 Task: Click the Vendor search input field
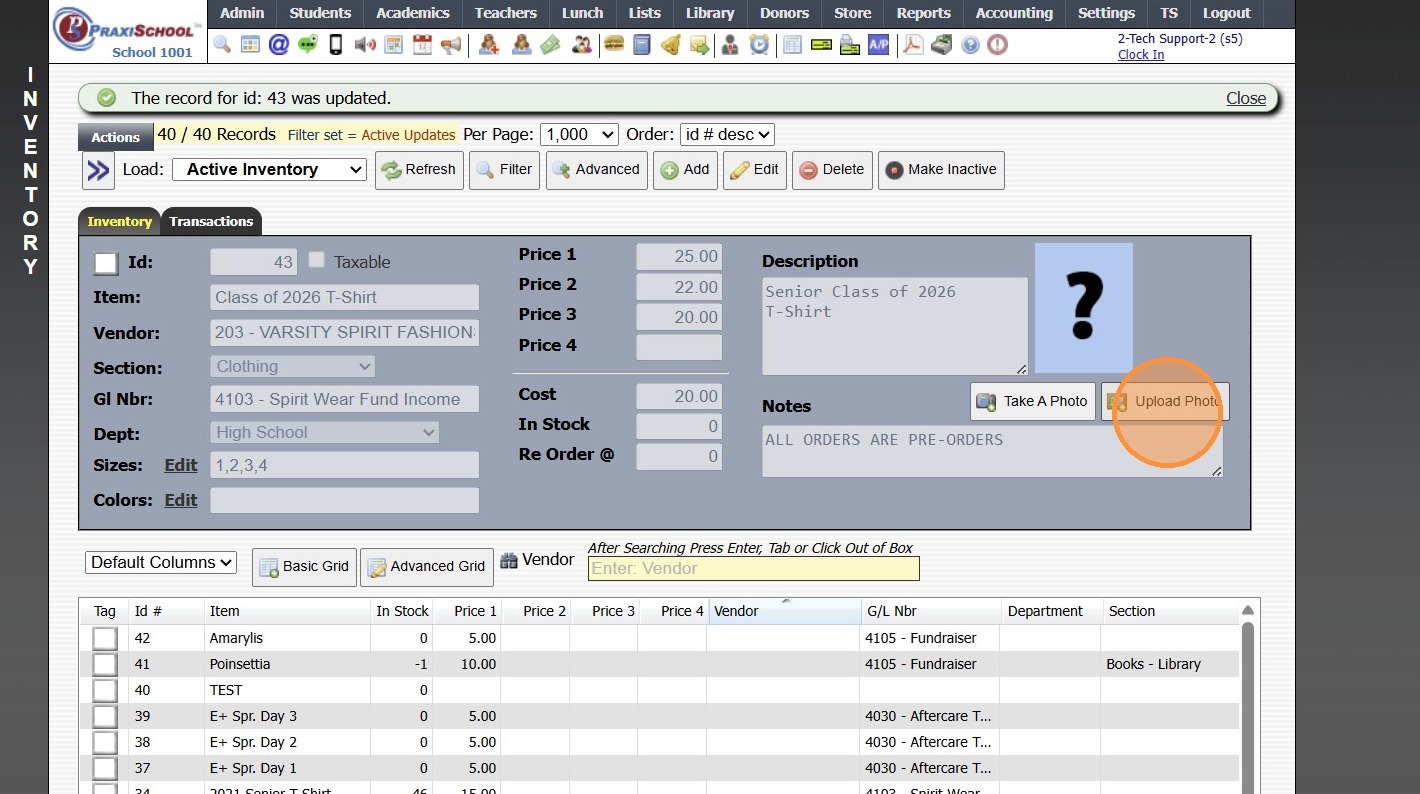pyautogui.click(x=753, y=568)
